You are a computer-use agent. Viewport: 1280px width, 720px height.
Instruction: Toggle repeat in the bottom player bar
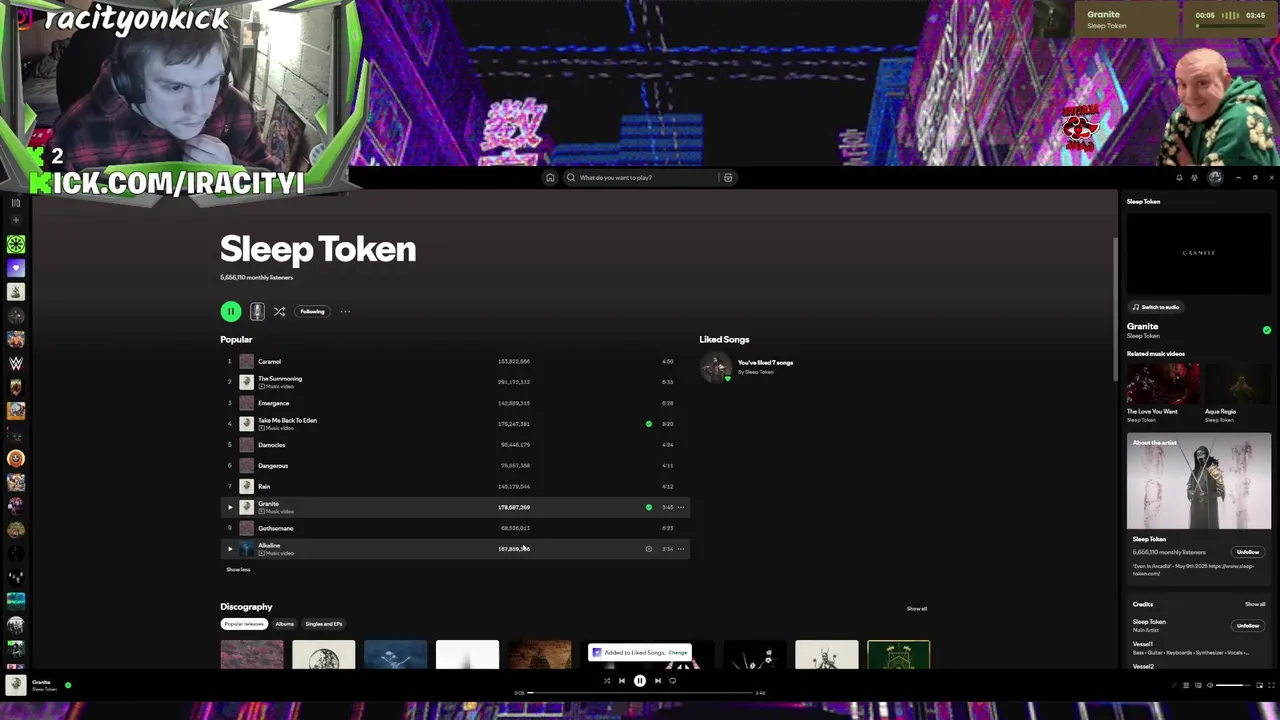coord(673,681)
